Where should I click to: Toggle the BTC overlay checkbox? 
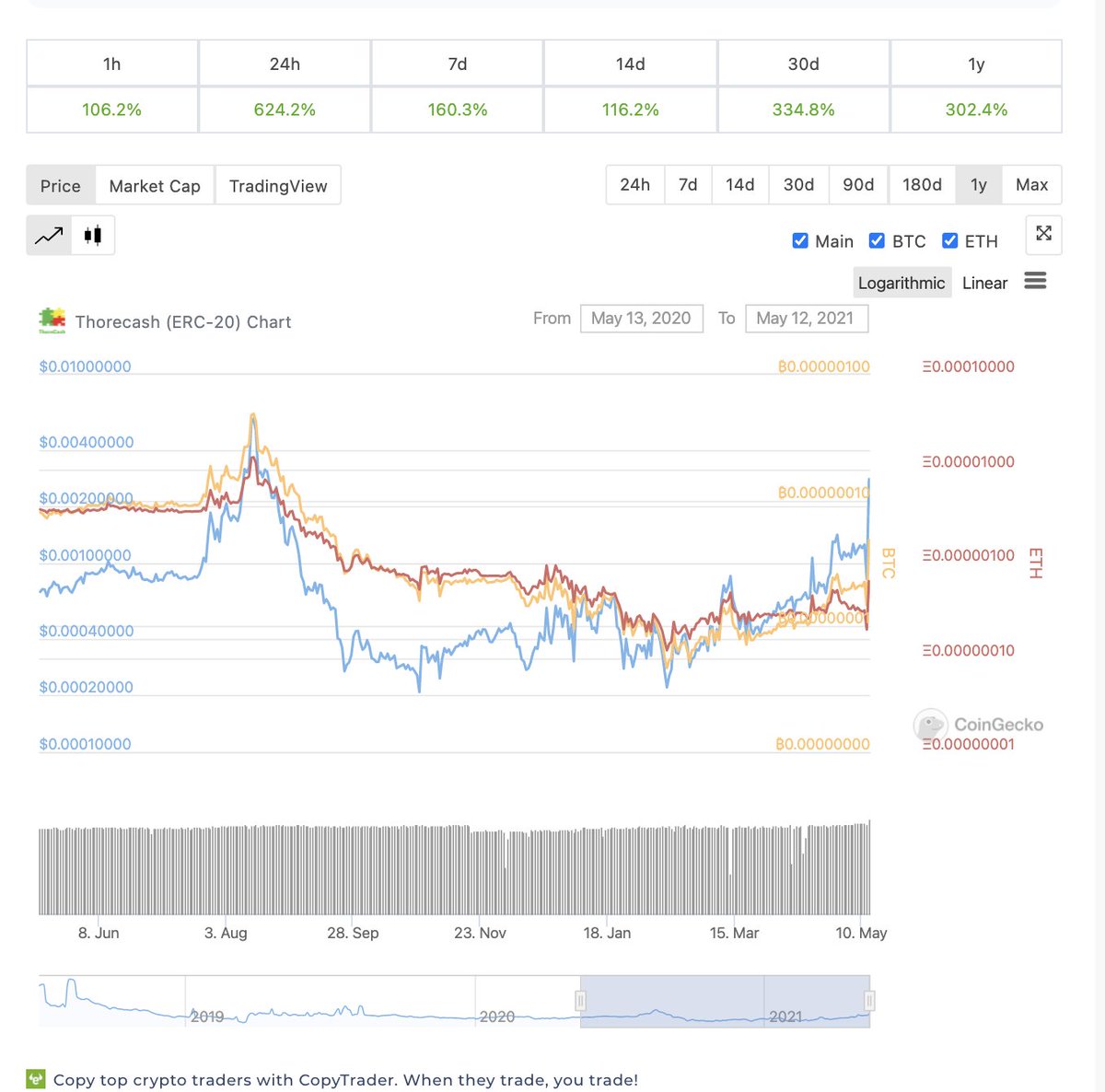(877, 240)
